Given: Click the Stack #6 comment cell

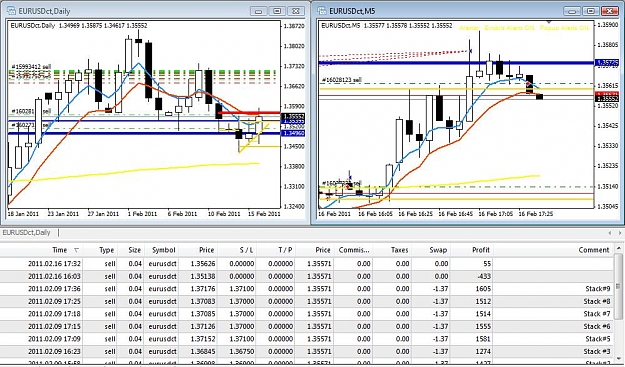Looking at the screenshot, I should (597, 326).
